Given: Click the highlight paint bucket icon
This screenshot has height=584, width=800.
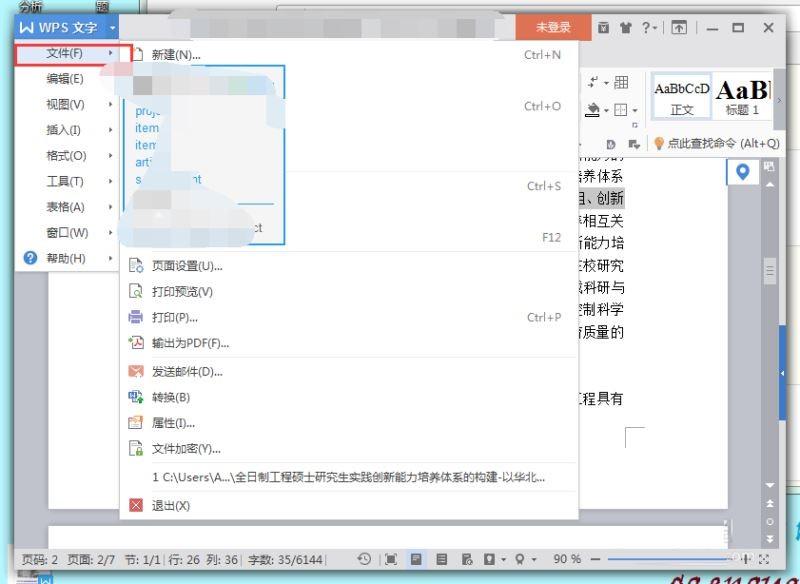Looking at the screenshot, I should [594, 110].
